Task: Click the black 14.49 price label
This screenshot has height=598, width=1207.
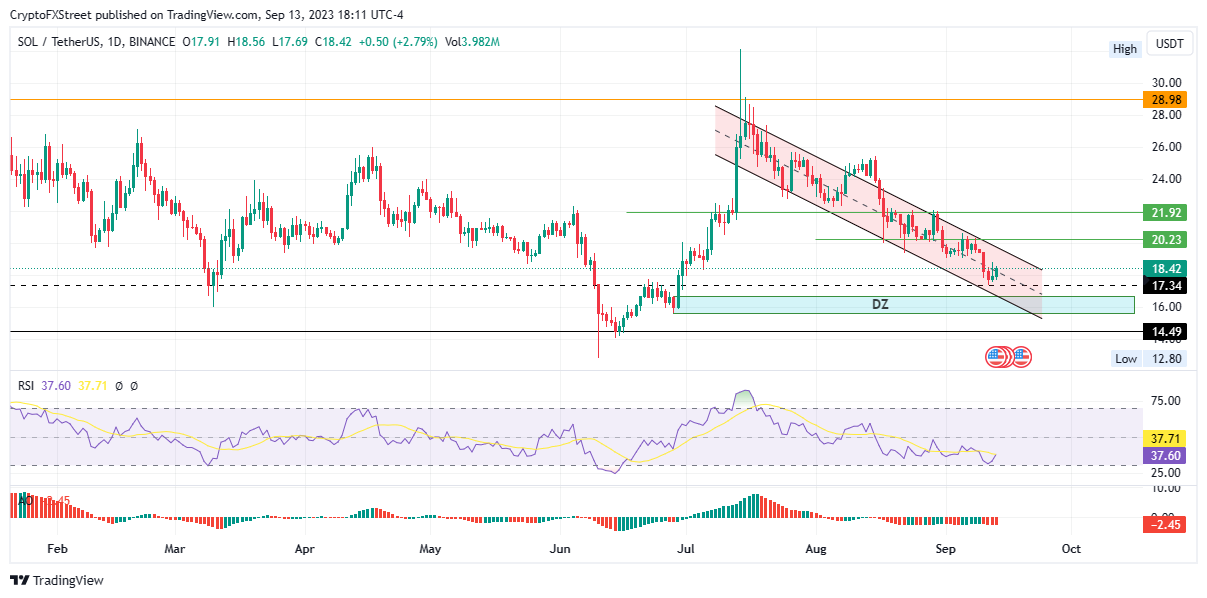Action: coord(1163,331)
